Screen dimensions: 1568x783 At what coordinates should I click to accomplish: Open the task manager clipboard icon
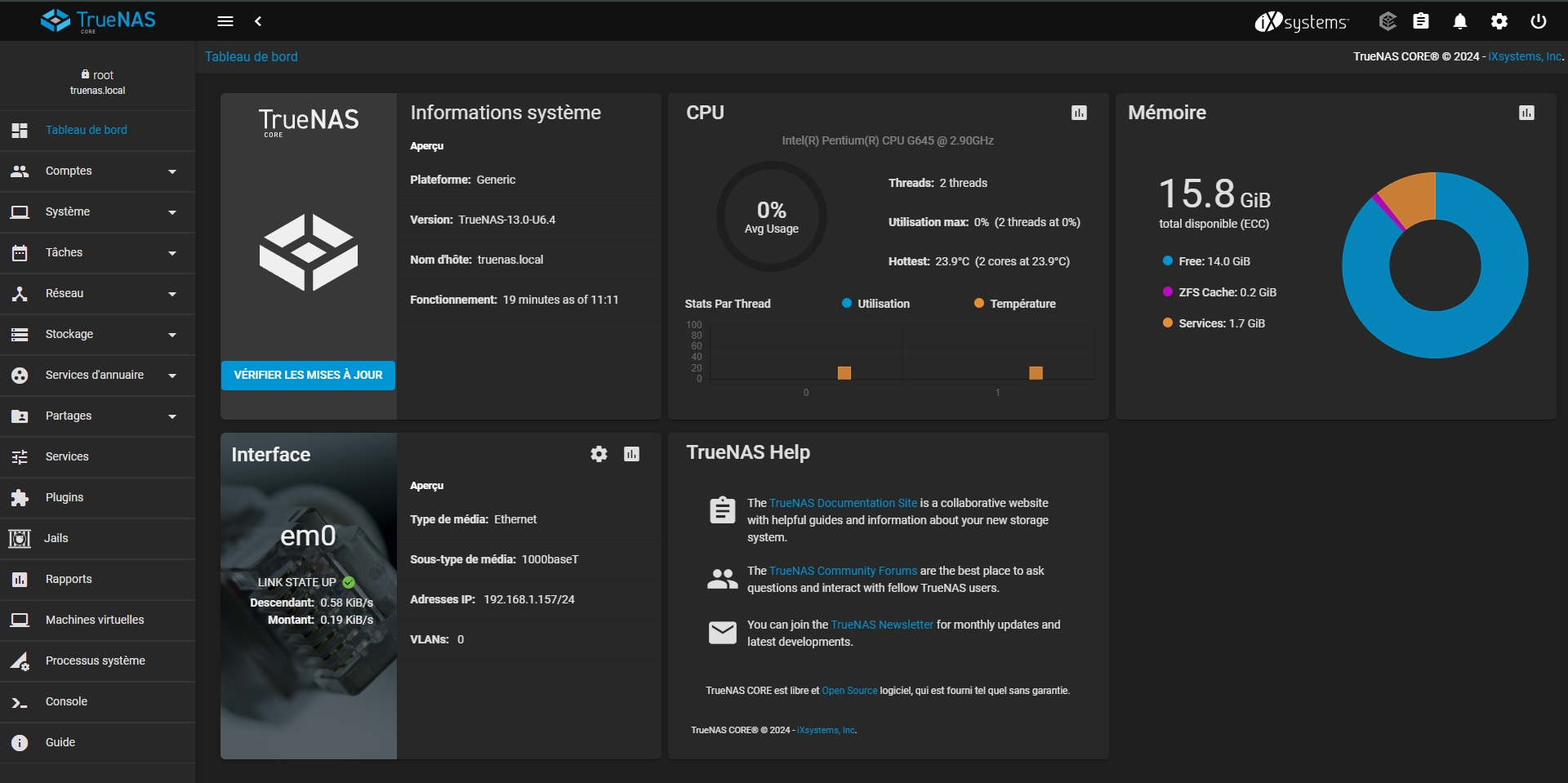[x=1421, y=21]
